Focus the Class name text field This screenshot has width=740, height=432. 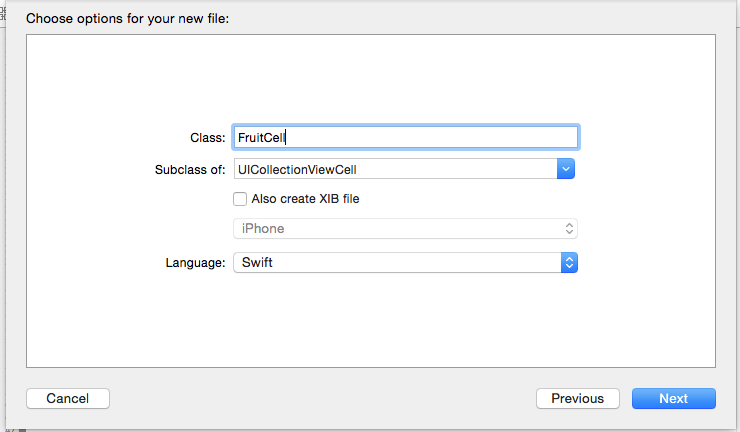[x=405, y=137]
